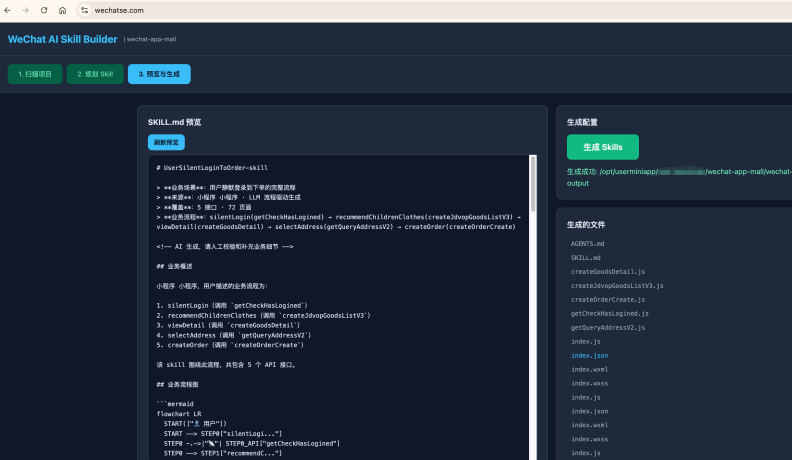Screen dimensions: 792x460
Task: Open the WeChat AI Skill Builder title
Action: coord(63,39)
